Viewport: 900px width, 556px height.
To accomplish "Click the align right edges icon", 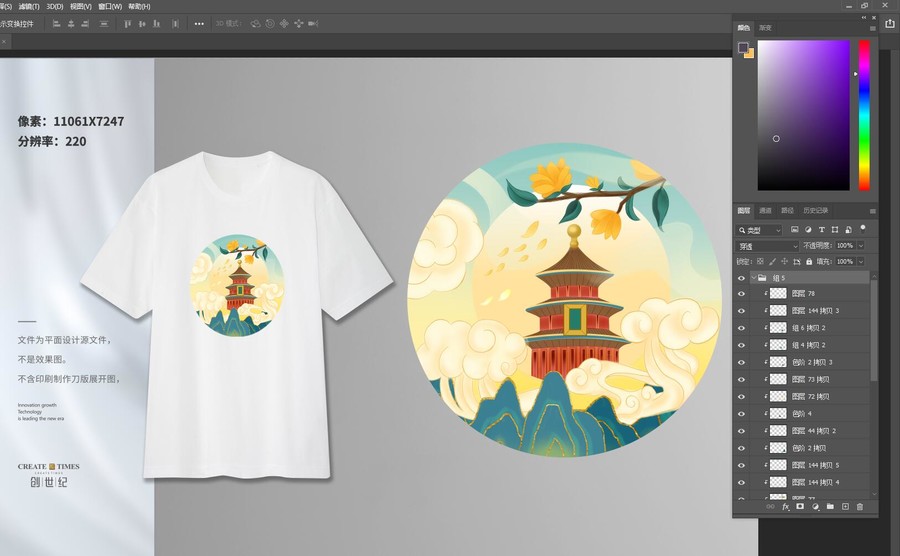I will point(85,24).
